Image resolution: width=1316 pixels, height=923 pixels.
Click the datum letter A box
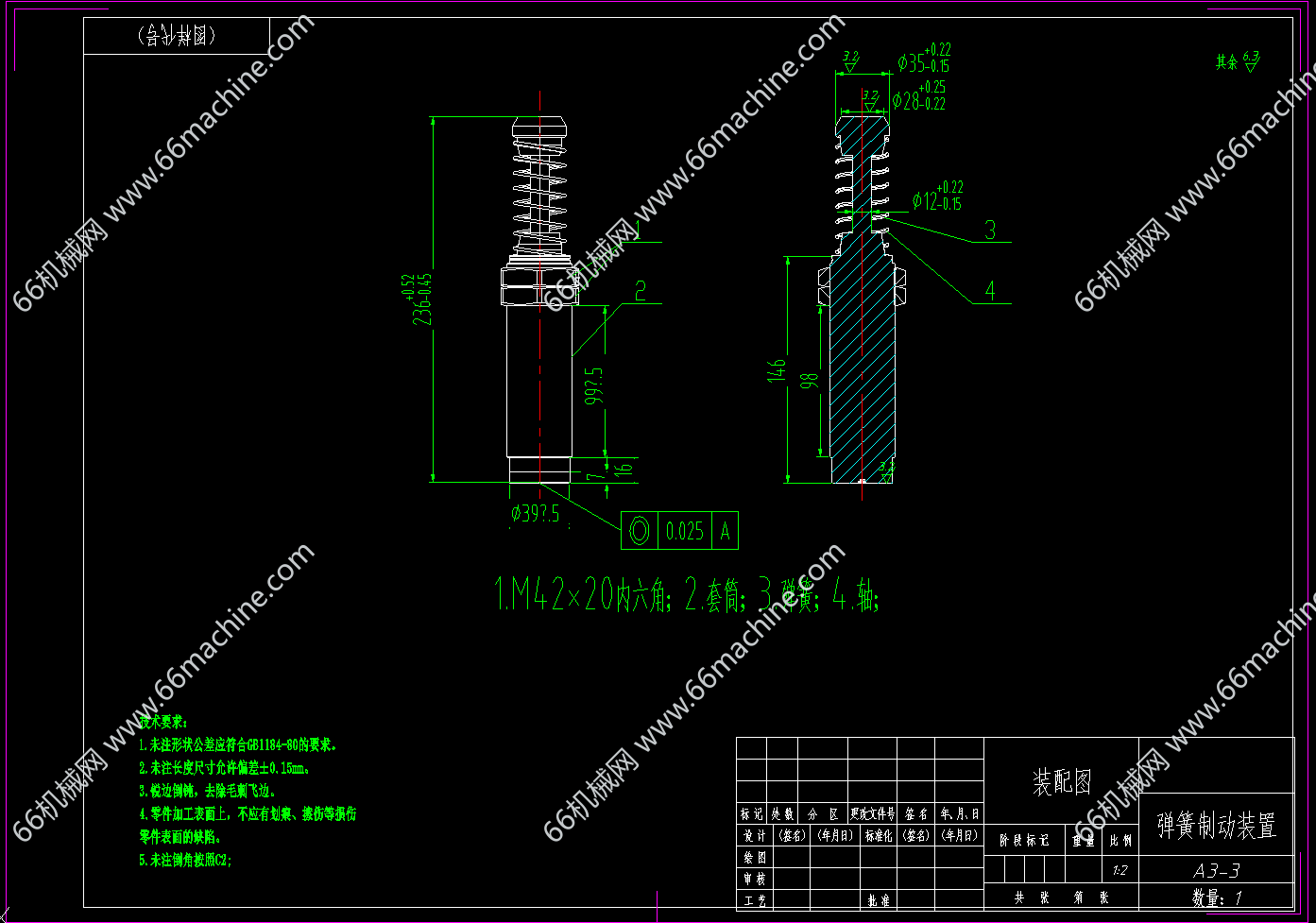tap(725, 531)
